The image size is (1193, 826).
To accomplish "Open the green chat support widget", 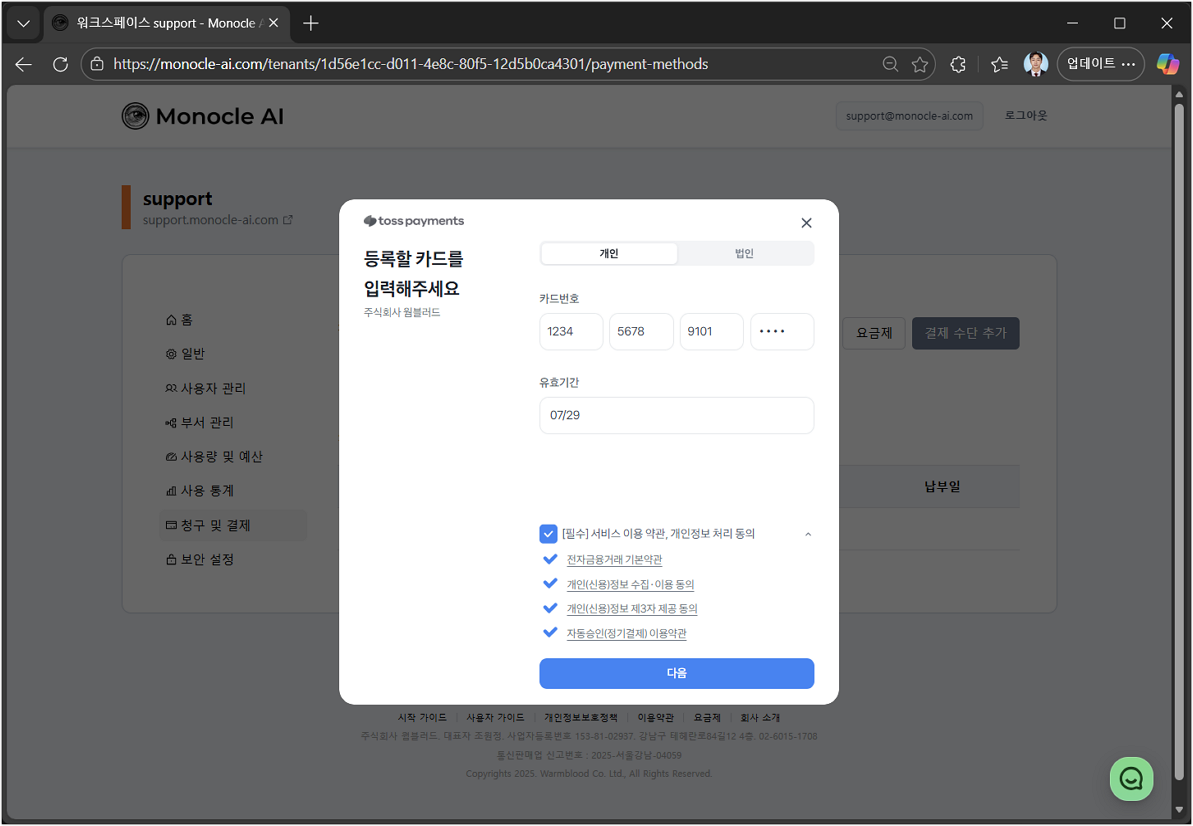I will click(1131, 778).
